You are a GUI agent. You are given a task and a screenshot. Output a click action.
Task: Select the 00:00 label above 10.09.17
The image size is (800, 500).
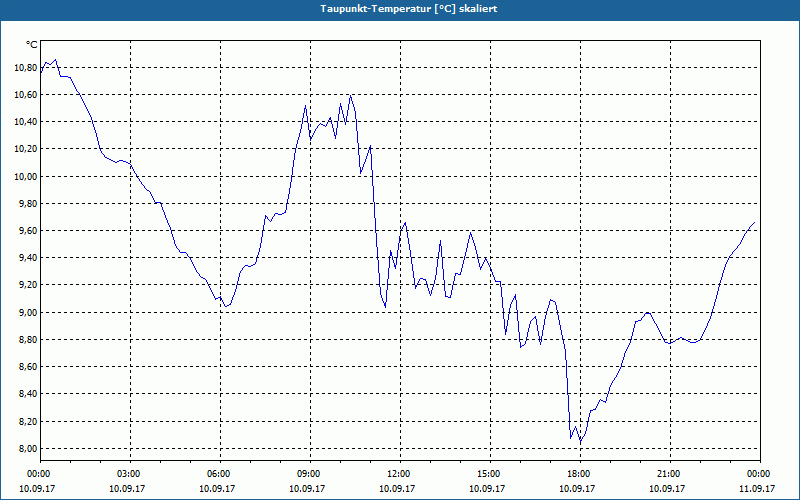click(x=38, y=474)
